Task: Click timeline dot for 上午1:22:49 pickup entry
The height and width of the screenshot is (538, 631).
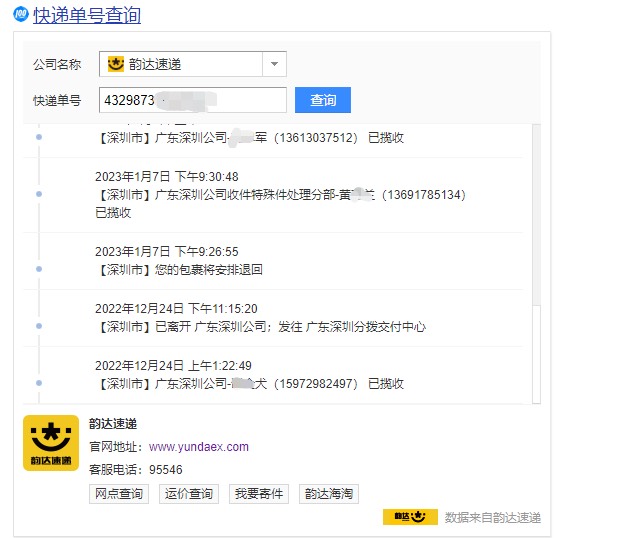Action: click(x=39, y=383)
